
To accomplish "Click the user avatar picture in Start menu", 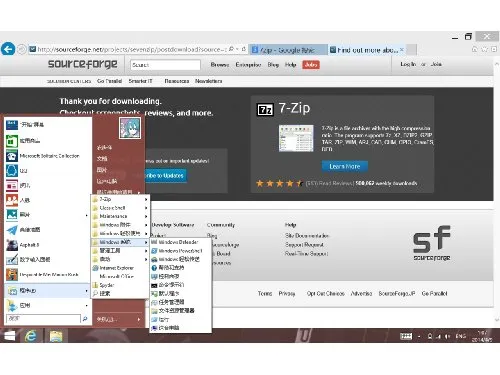I will tap(130, 128).
